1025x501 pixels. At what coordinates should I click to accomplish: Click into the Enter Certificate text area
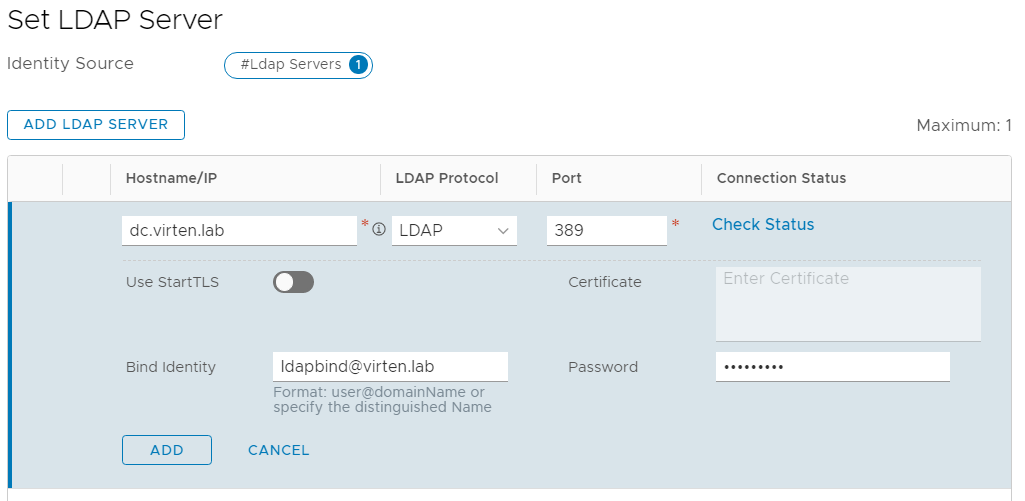(x=848, y=303)
